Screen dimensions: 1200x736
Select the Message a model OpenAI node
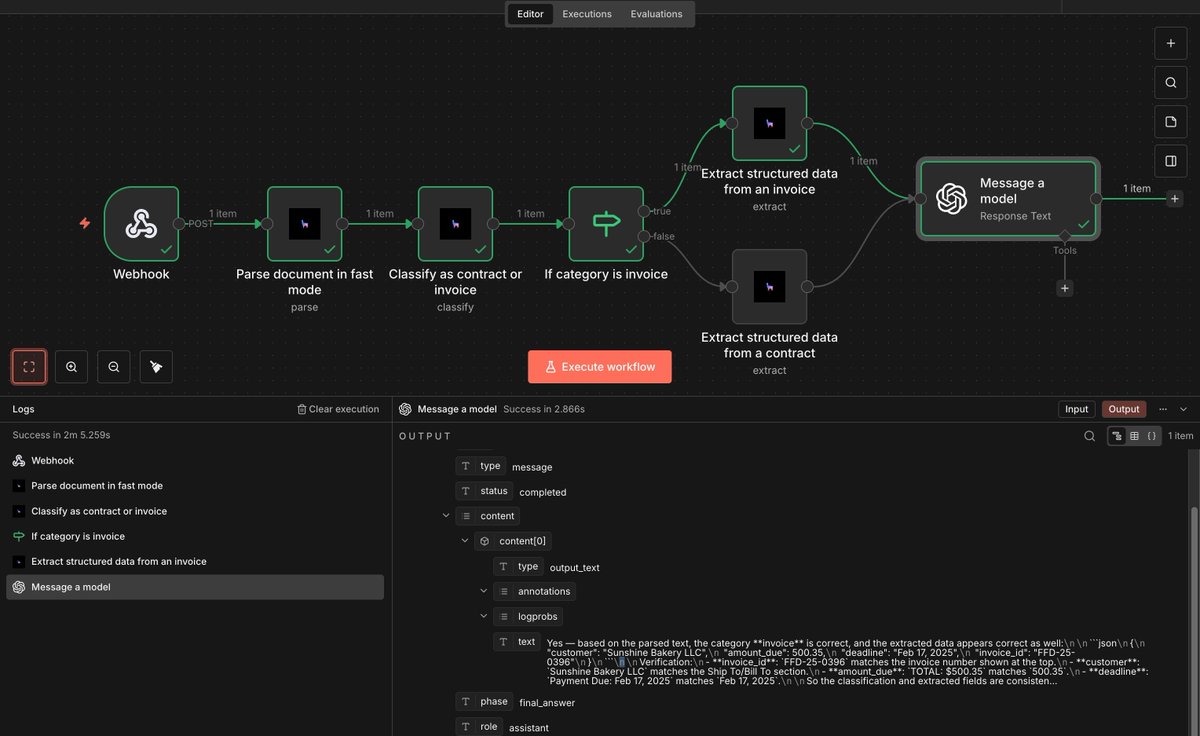click(x=1008, y=199)
